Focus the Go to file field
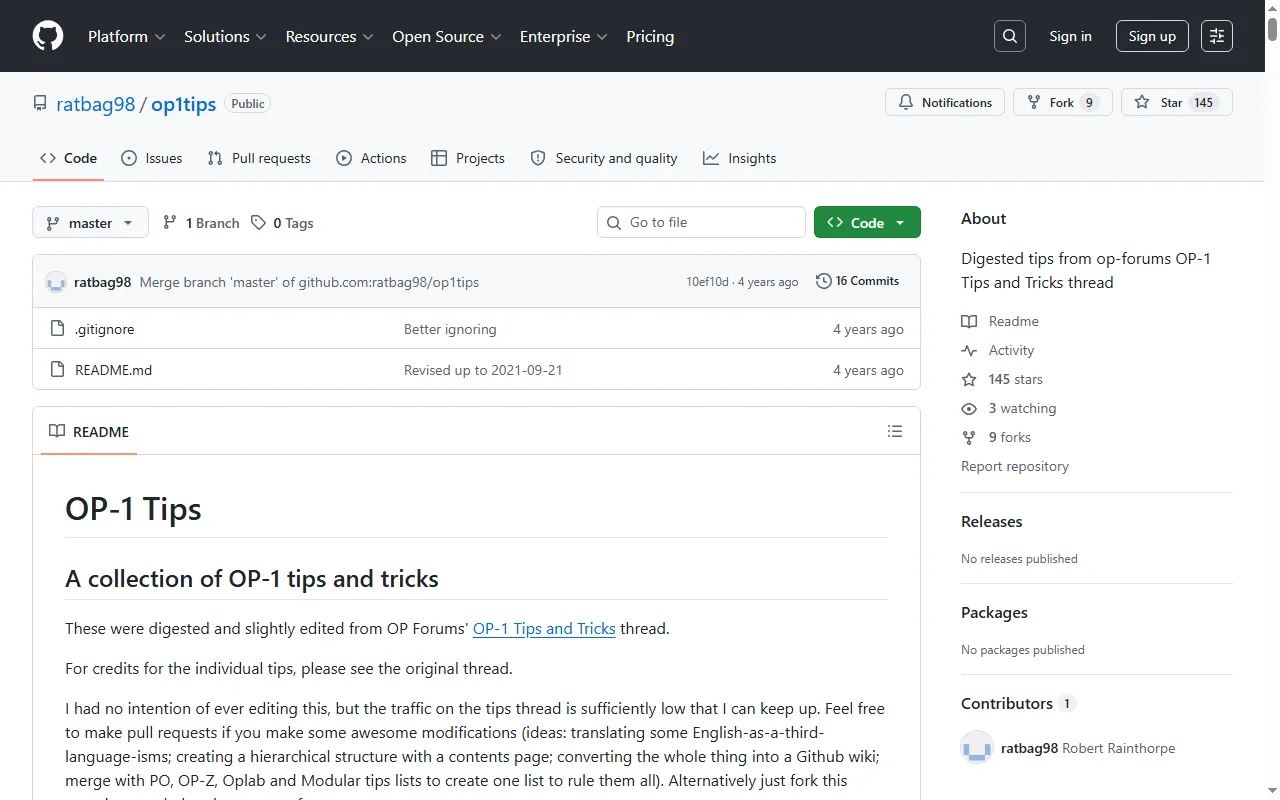 pos(701,222)
